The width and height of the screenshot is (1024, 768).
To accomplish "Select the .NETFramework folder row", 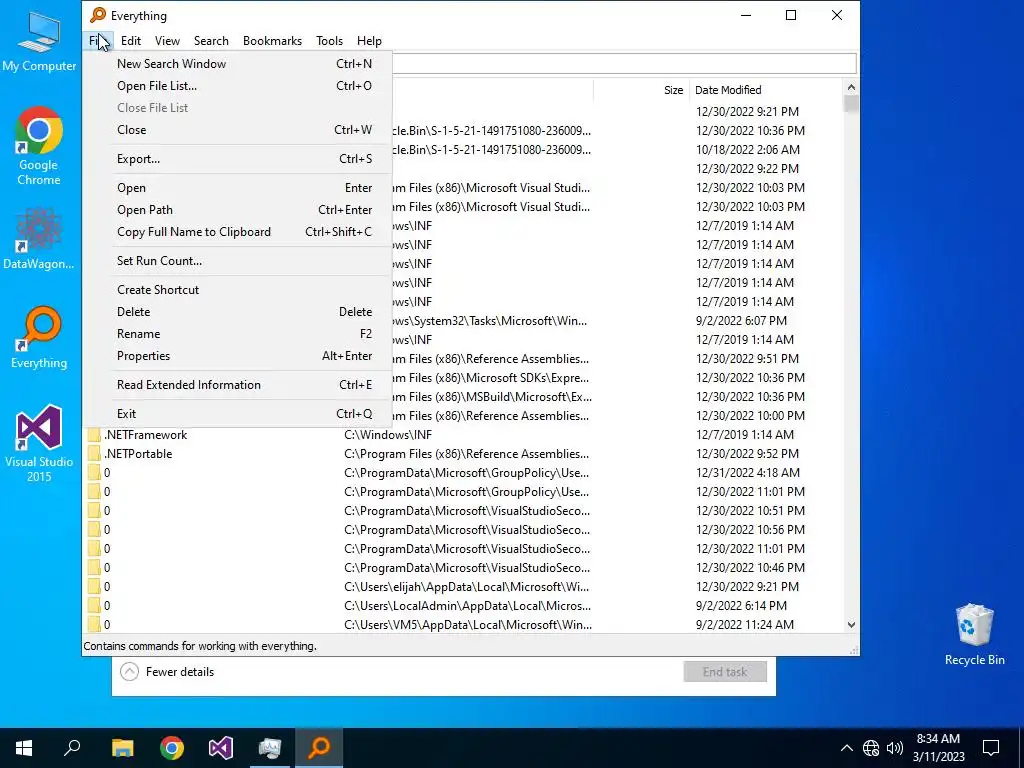I will click(x=464, y=435).
